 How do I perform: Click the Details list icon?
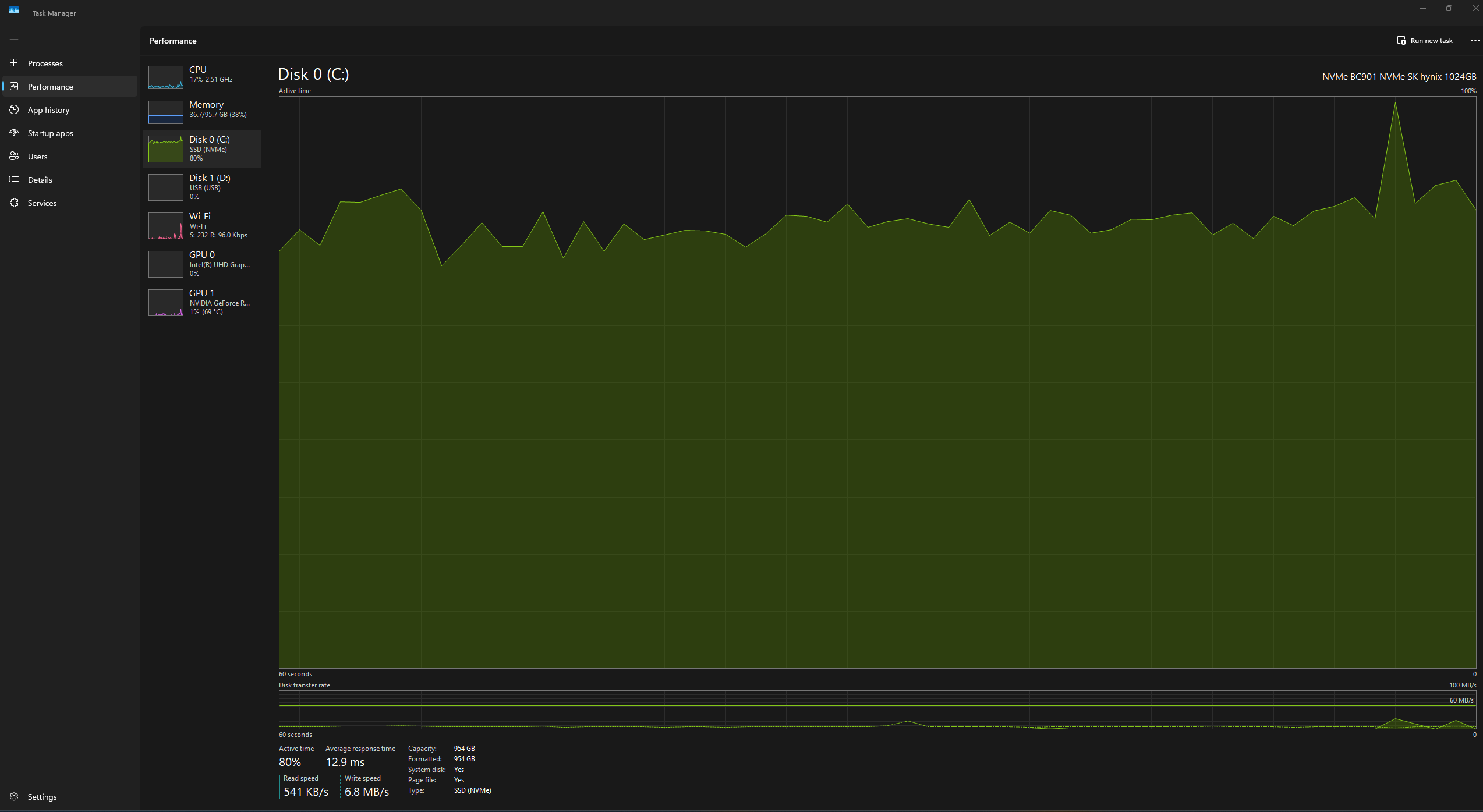pos(14,179)
